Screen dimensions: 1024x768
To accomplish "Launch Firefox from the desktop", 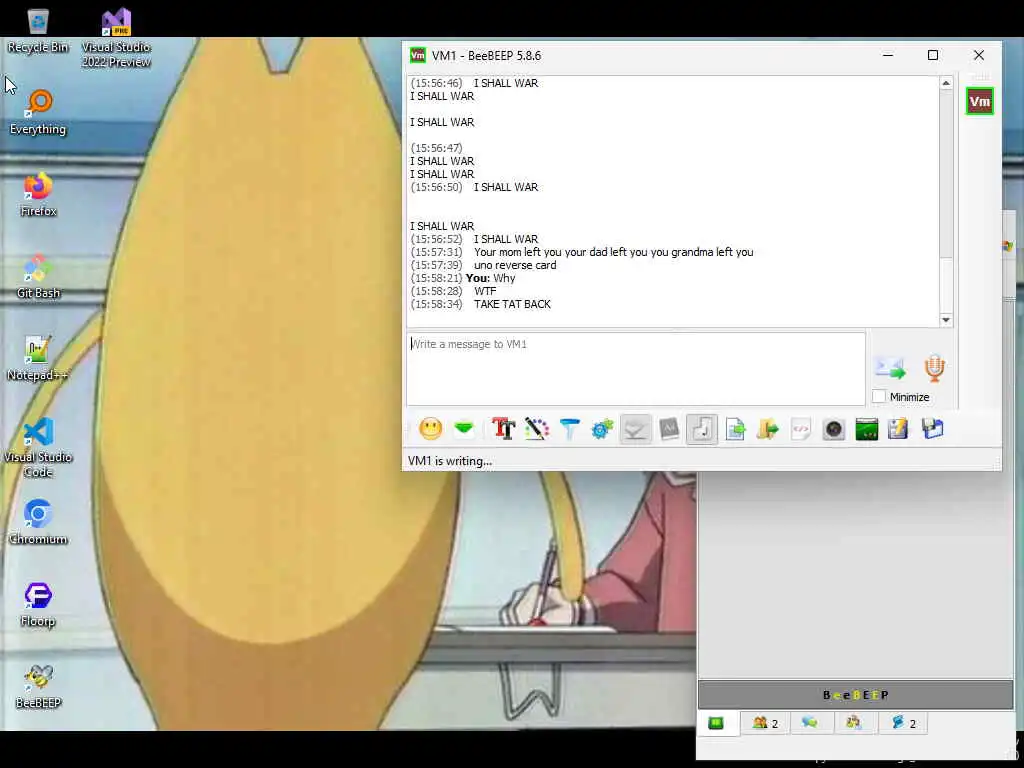I will point(38,194).
